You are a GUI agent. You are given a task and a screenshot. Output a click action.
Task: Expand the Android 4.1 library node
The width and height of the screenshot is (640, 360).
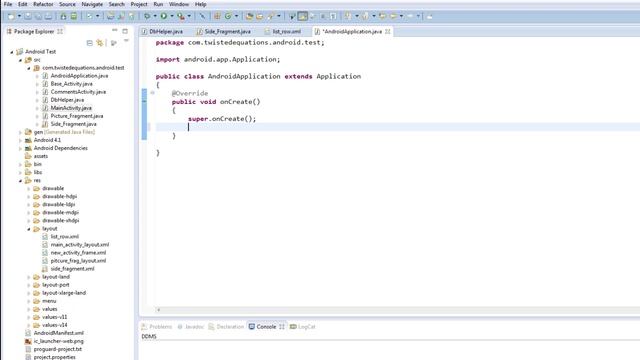pos(20,140)
